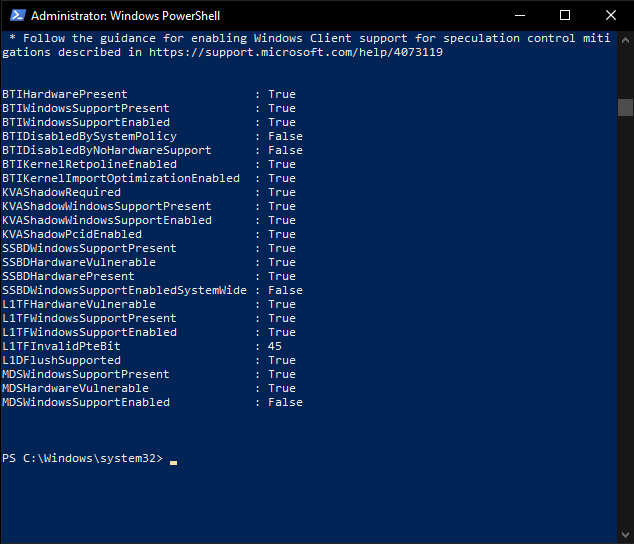Click the Administrator: Windows PowerShell title text
The width and height of the screenshot is (634, 544).
(125, 16)
